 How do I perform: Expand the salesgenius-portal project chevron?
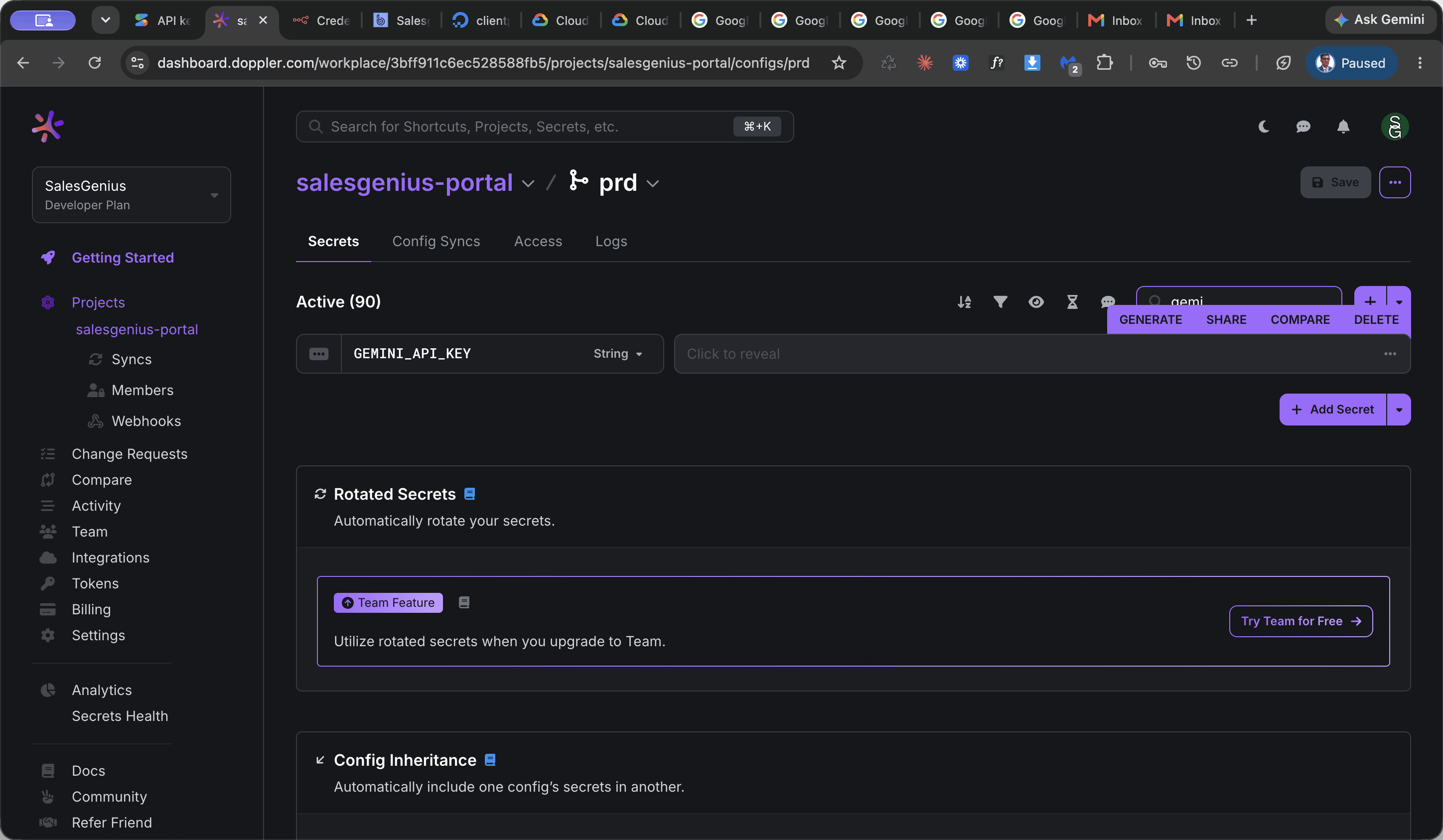(528, 183)
